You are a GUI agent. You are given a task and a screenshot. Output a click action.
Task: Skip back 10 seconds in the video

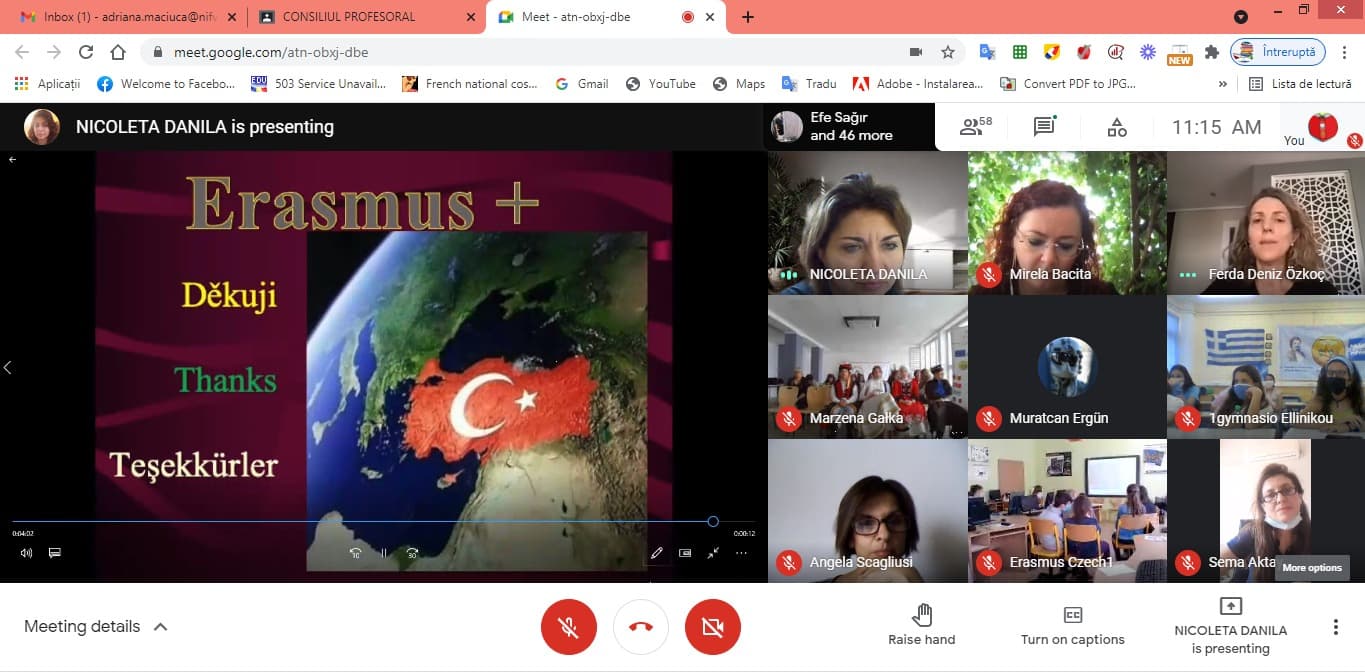tap(355, 552)
